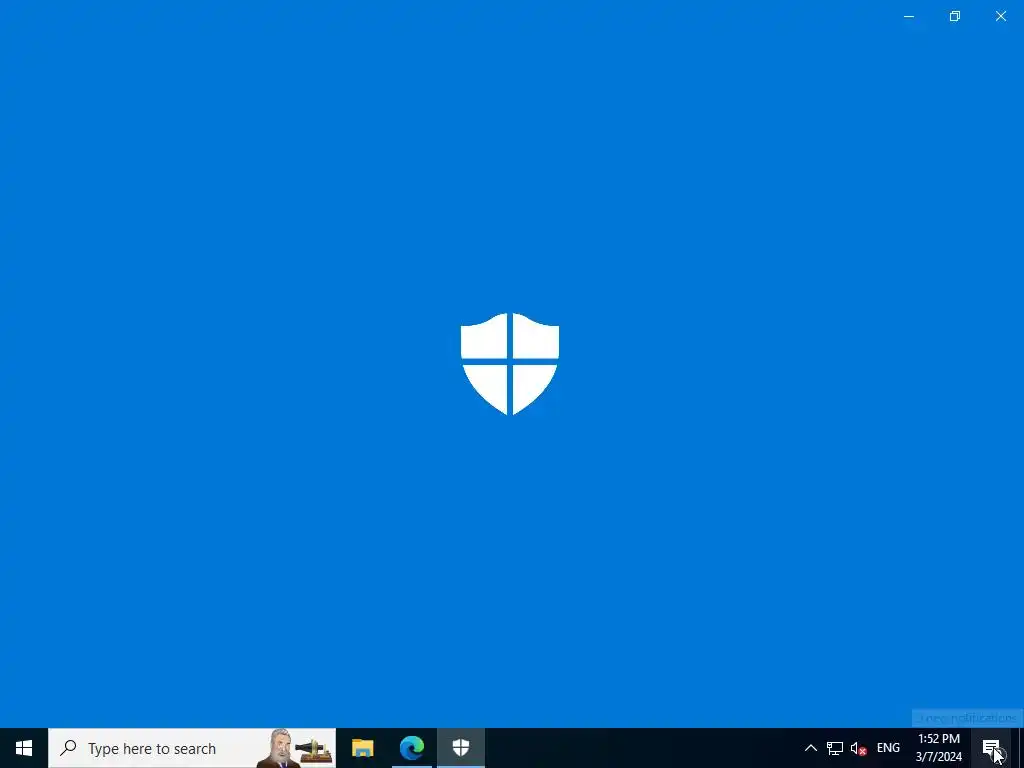1024x768 pixels.
Task: Minimize the Windows Security window
Action: (x=908, y=16)
